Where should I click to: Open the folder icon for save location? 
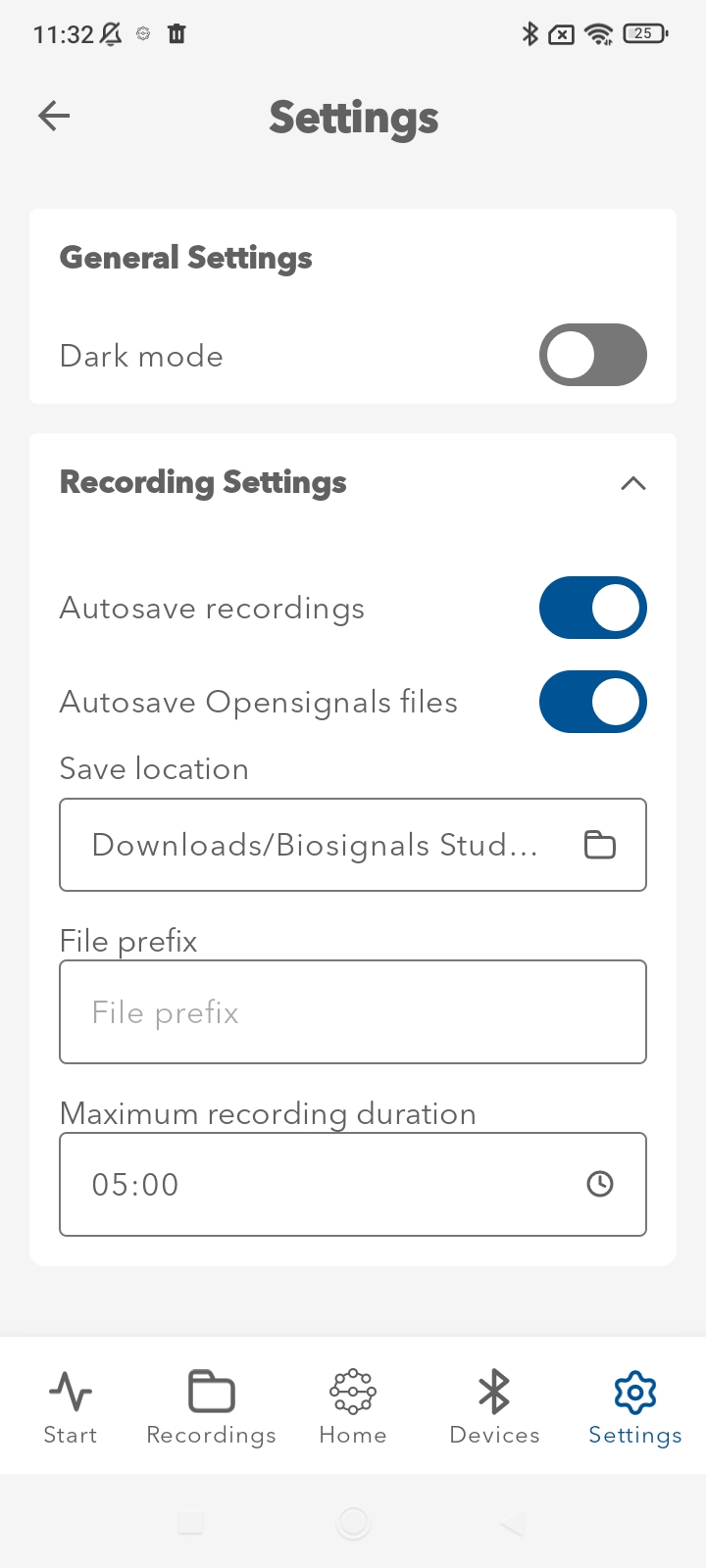tap(600, 844)
